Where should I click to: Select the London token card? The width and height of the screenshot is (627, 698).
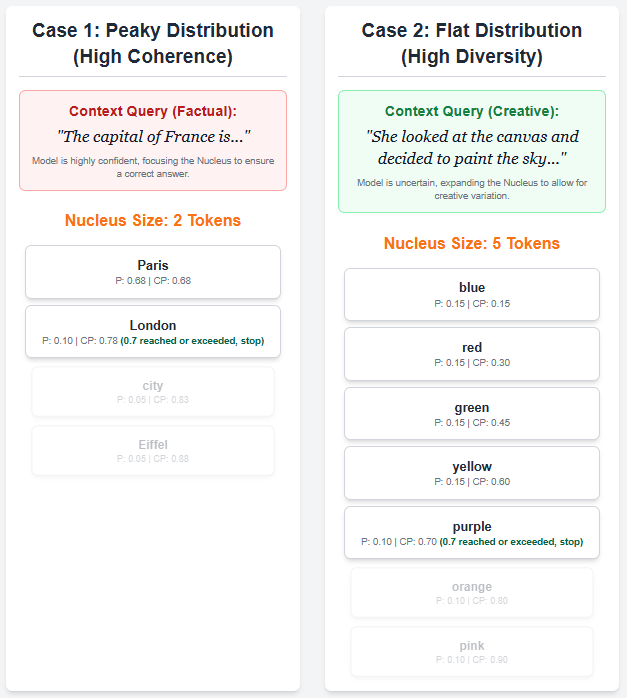pyautogui.click(x=153, y=331)
